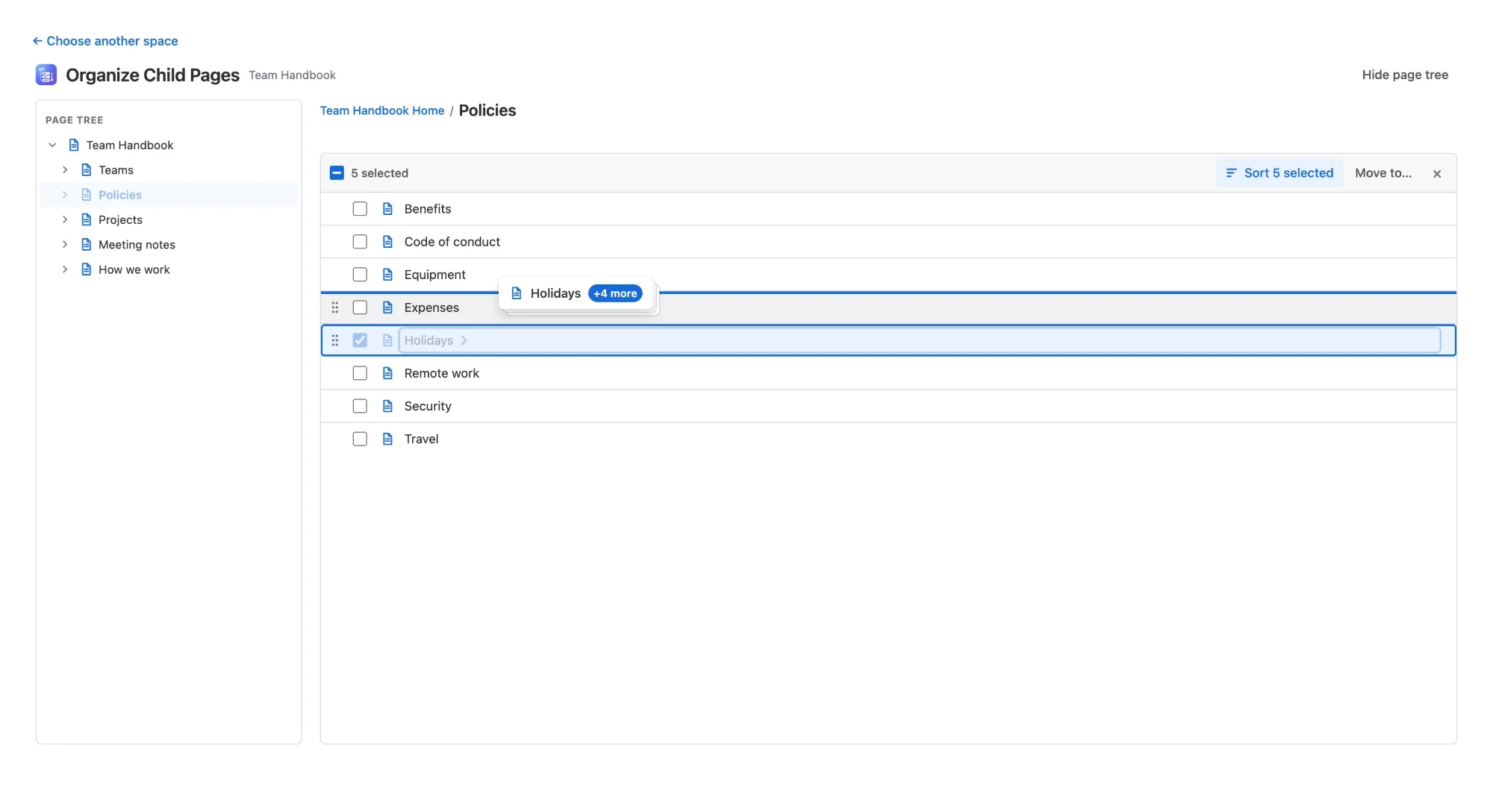
Task: Check the Travel checkbox
Action: pos(360,439)
